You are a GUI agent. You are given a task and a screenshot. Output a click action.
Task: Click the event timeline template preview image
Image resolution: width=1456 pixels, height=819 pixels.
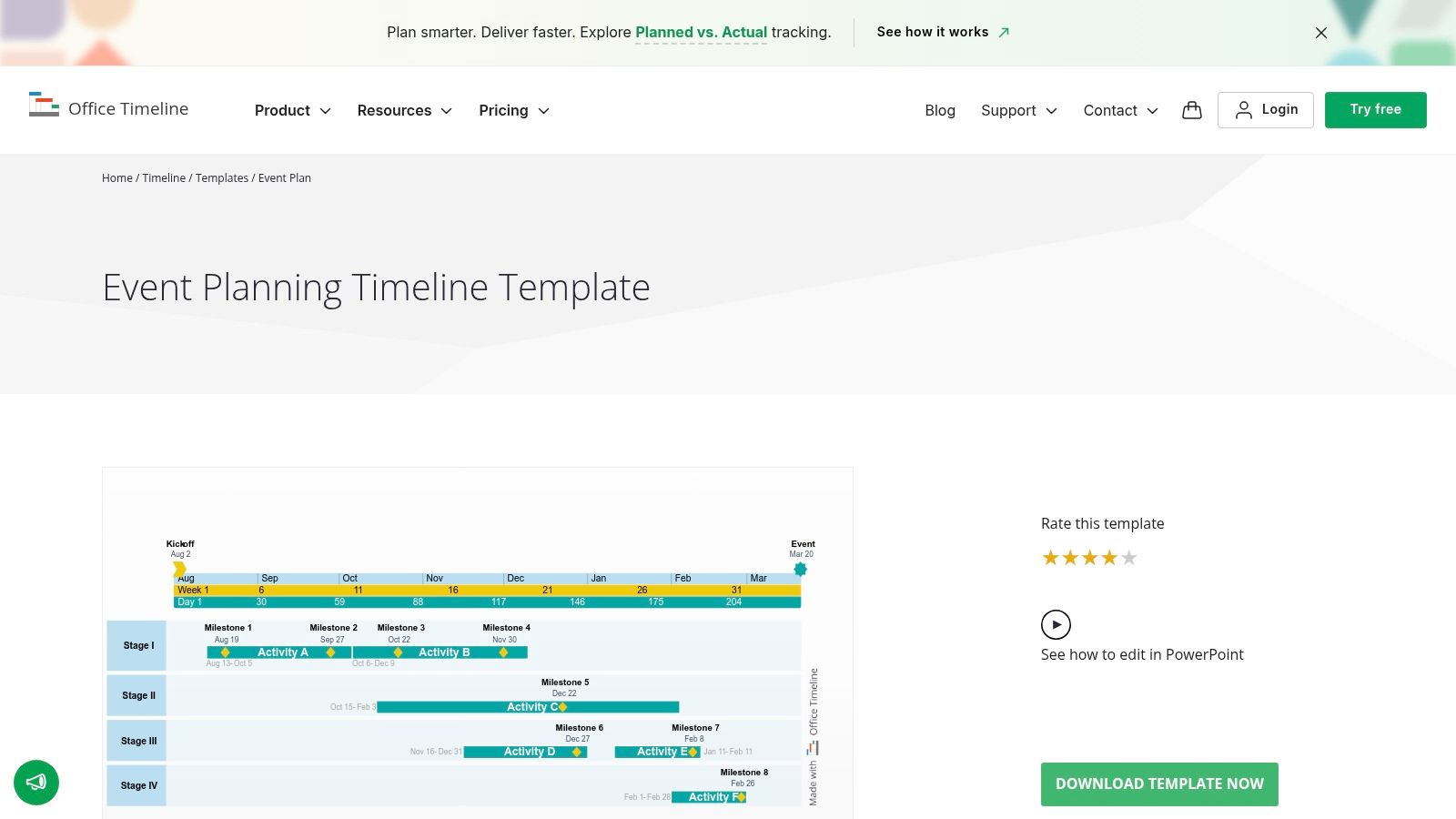coord(478,643)
